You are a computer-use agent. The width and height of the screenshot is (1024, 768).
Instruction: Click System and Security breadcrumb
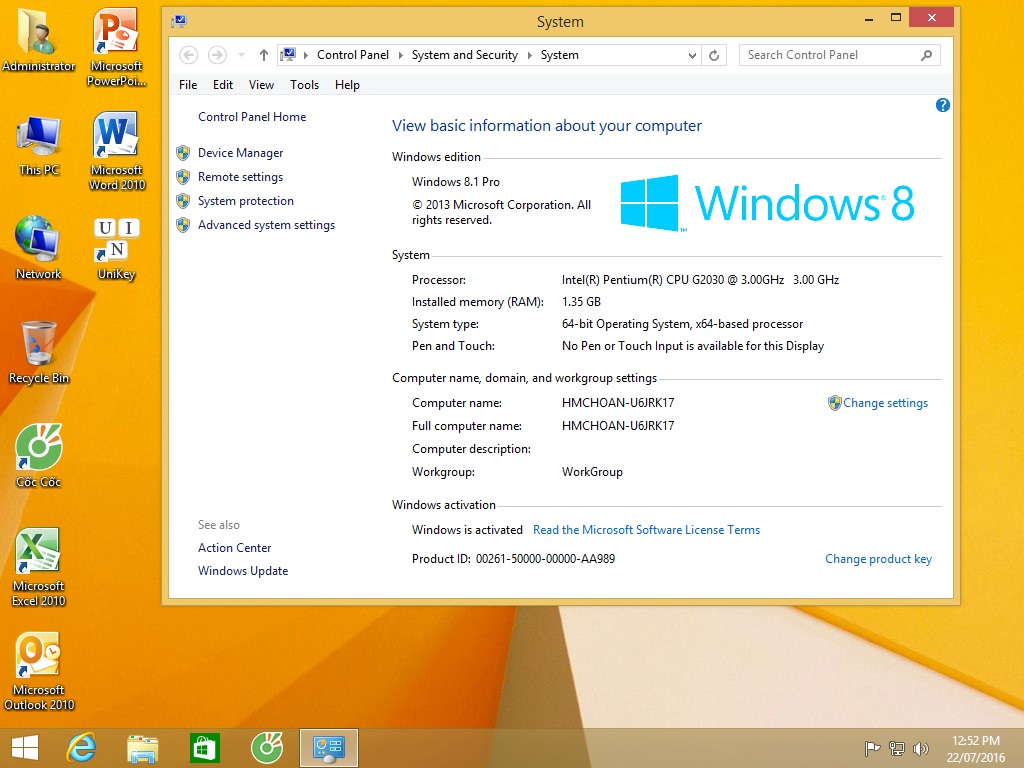coord(464,56)
